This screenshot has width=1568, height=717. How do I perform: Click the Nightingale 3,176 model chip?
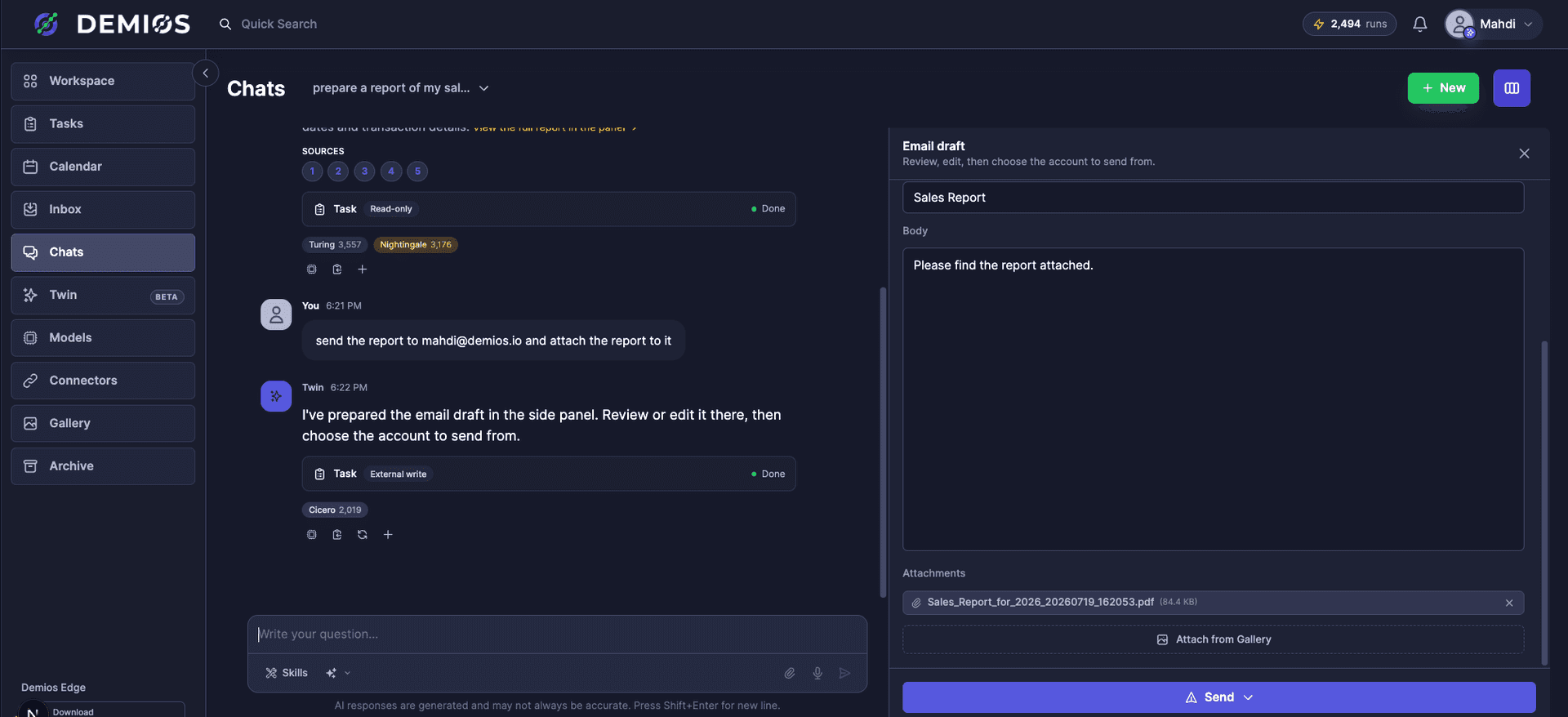(416, 244)
